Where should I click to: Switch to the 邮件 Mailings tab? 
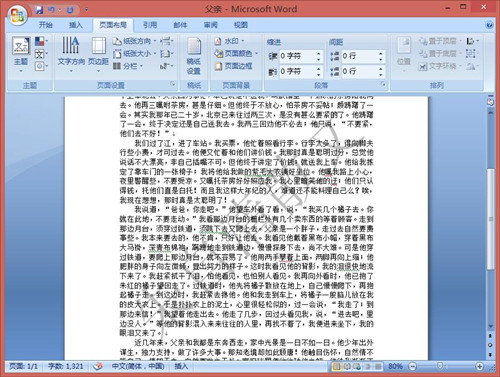(180, 25)
